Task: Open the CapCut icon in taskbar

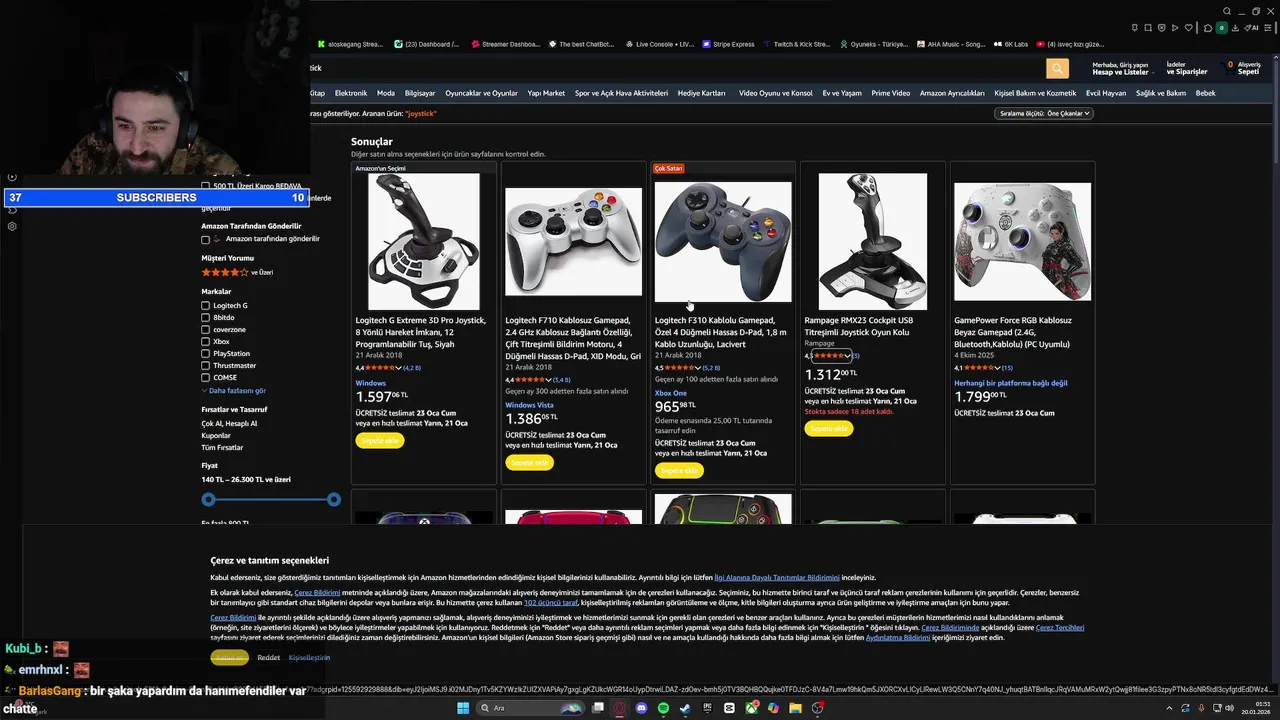Action: [x=729, y=708]
